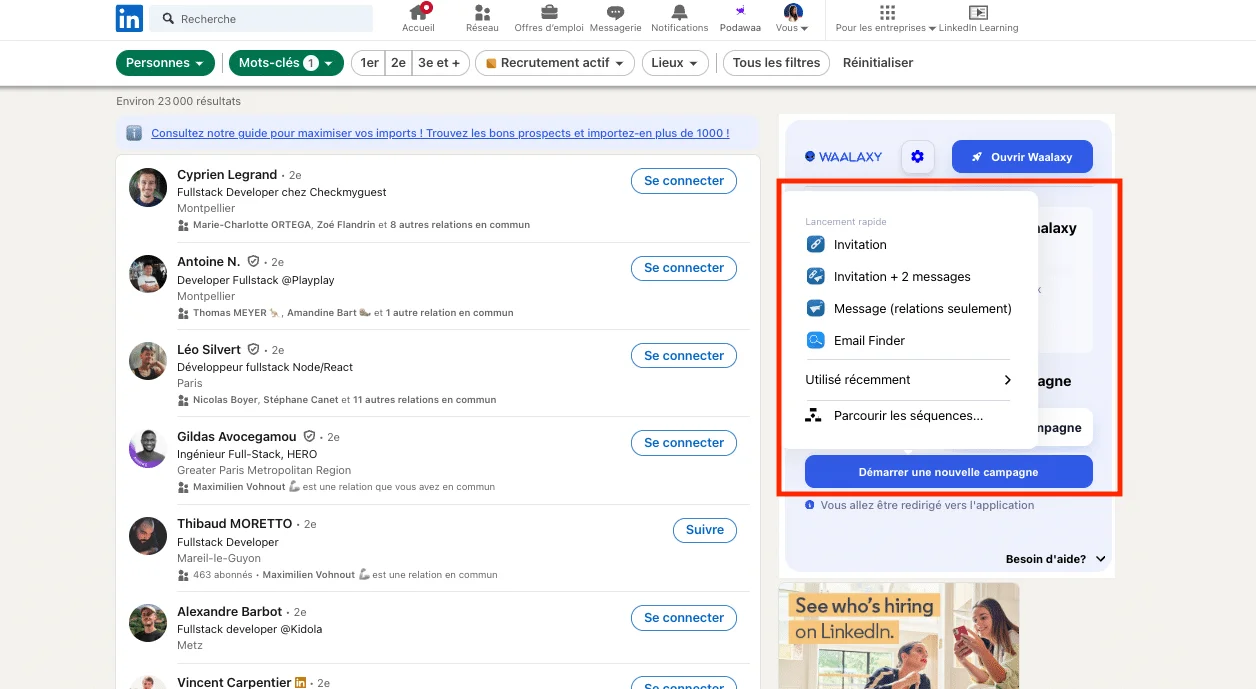Connect with Cyprien Legrand
1256x689 pixels.
[x=684, y=181]
